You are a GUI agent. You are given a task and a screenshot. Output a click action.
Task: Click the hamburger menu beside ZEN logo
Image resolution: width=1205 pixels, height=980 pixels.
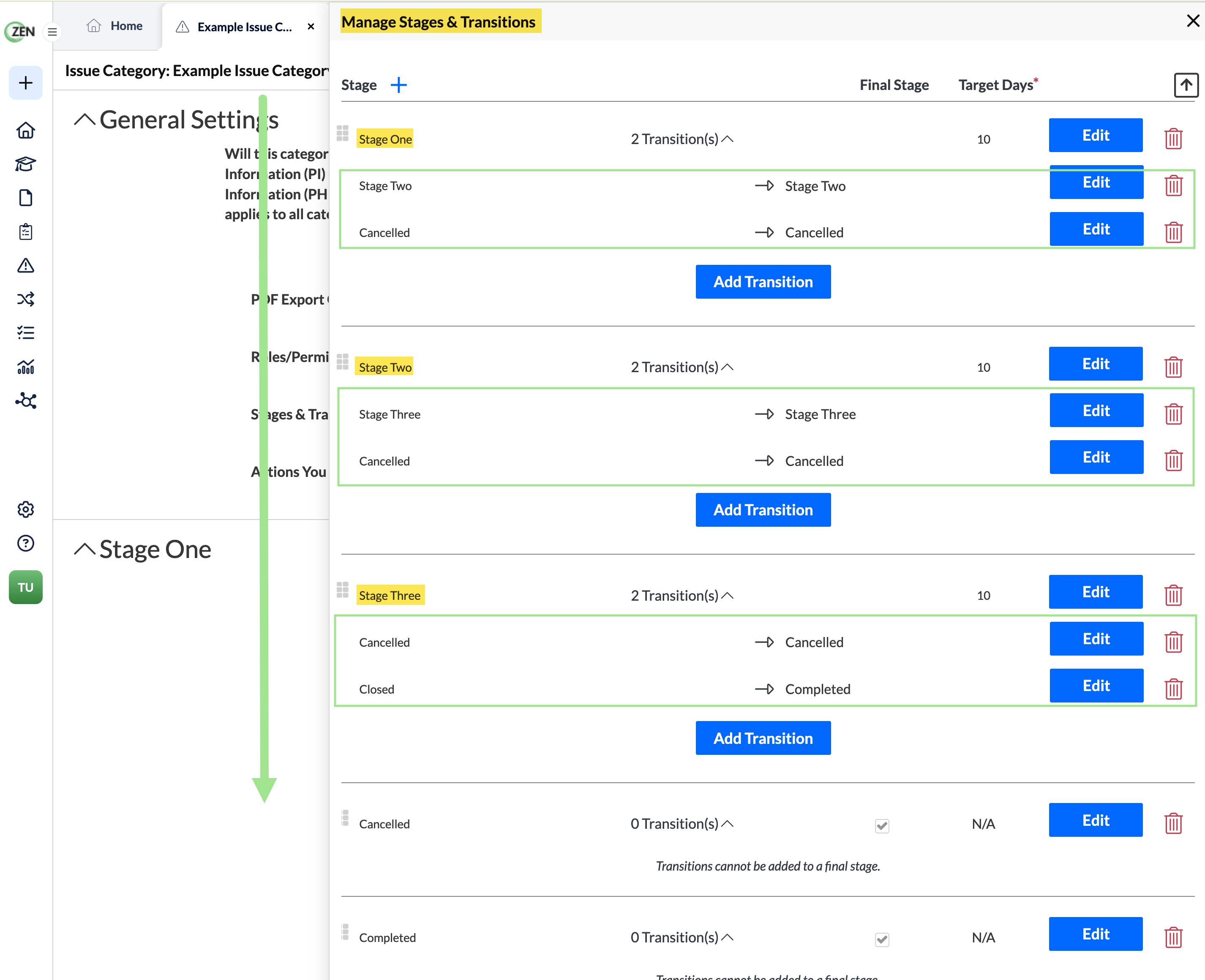click(x=52, y=32)
